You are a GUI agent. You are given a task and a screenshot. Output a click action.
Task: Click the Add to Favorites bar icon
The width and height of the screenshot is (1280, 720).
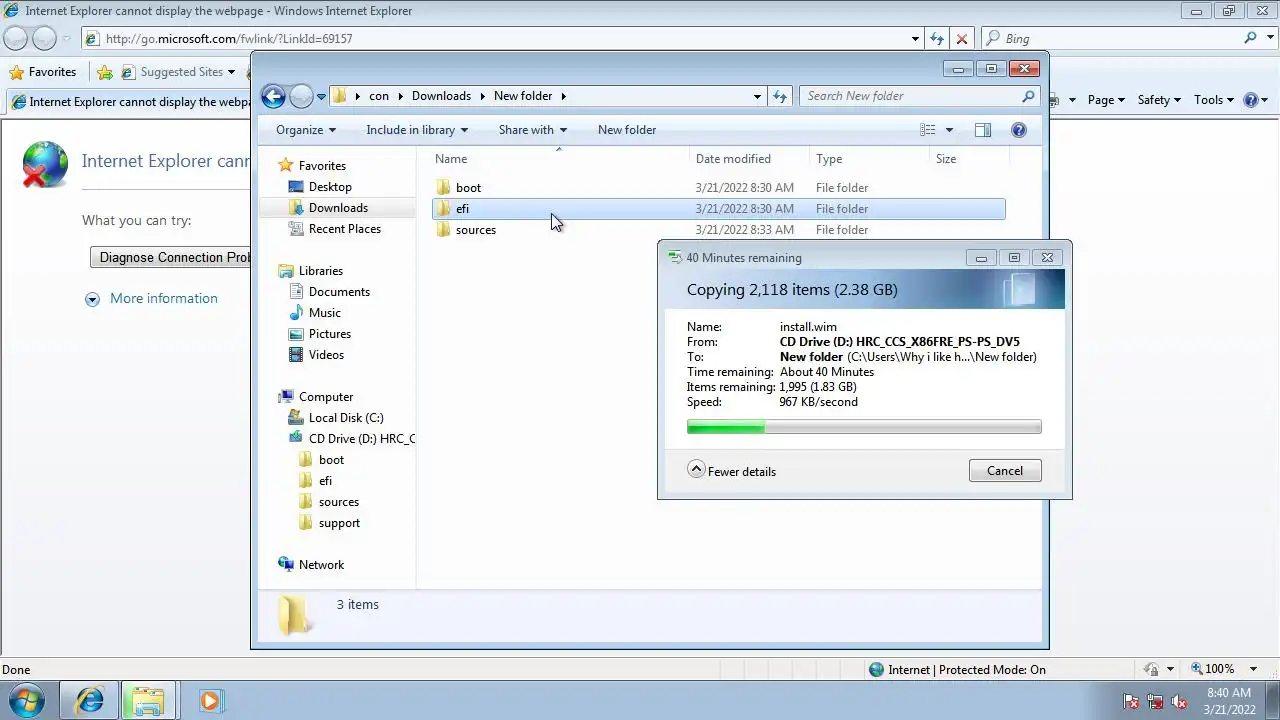105,72
